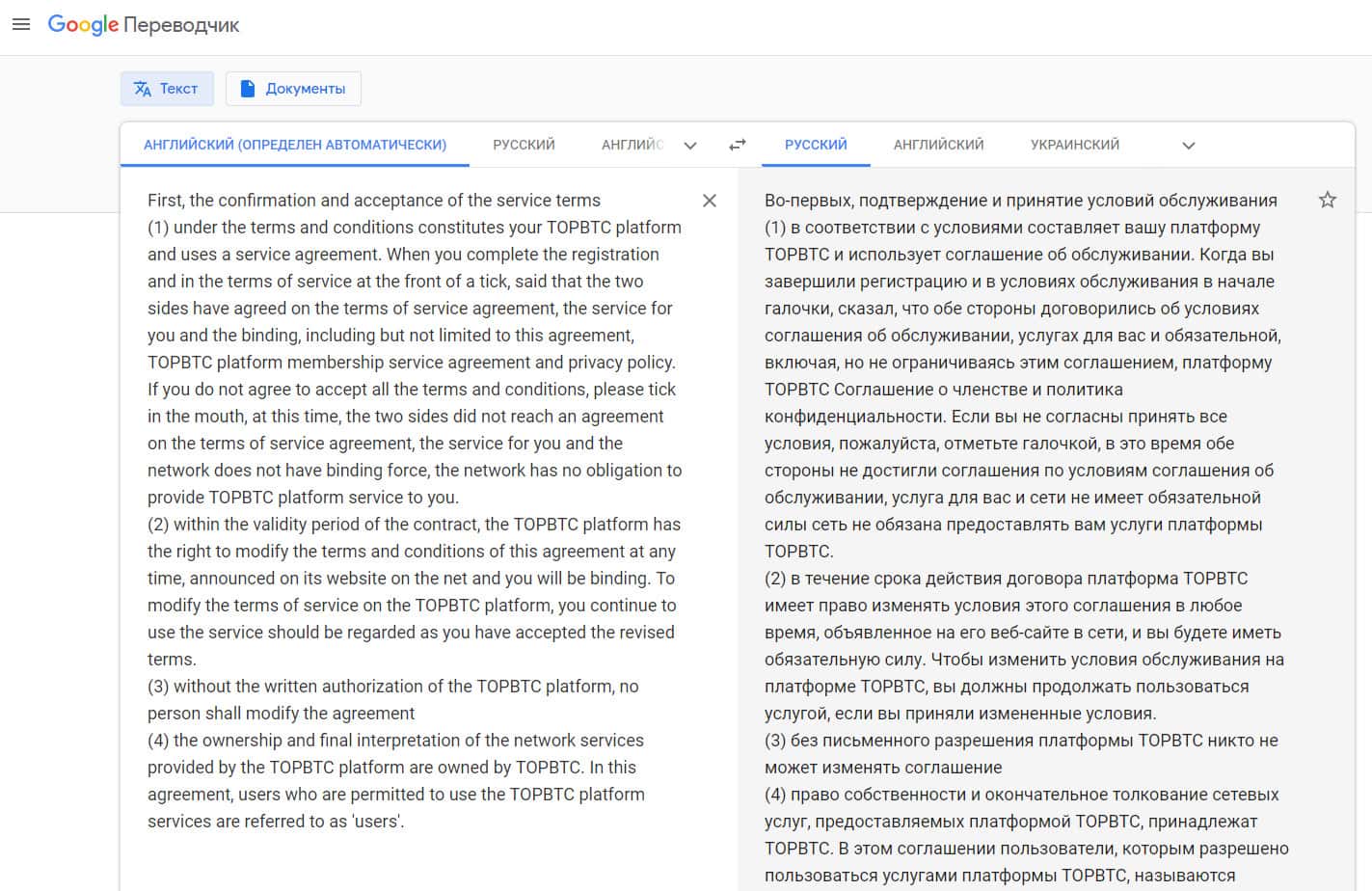Click the Russian line starting "Во-первых, подтверждение"
The width and height of the screenshot is (1372, 891).
[x=1021, y=201]
